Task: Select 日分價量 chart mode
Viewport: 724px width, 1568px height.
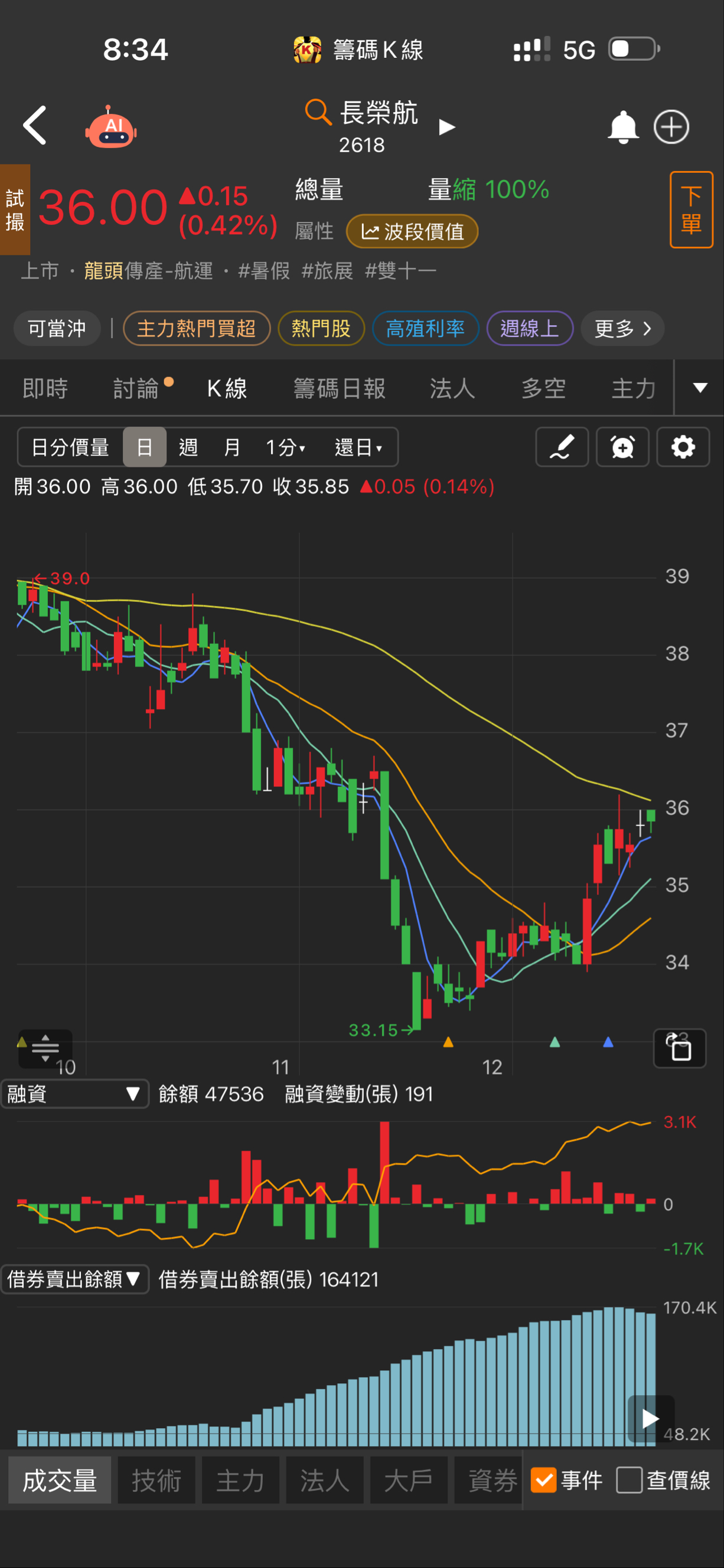Action: click(70, 447)
